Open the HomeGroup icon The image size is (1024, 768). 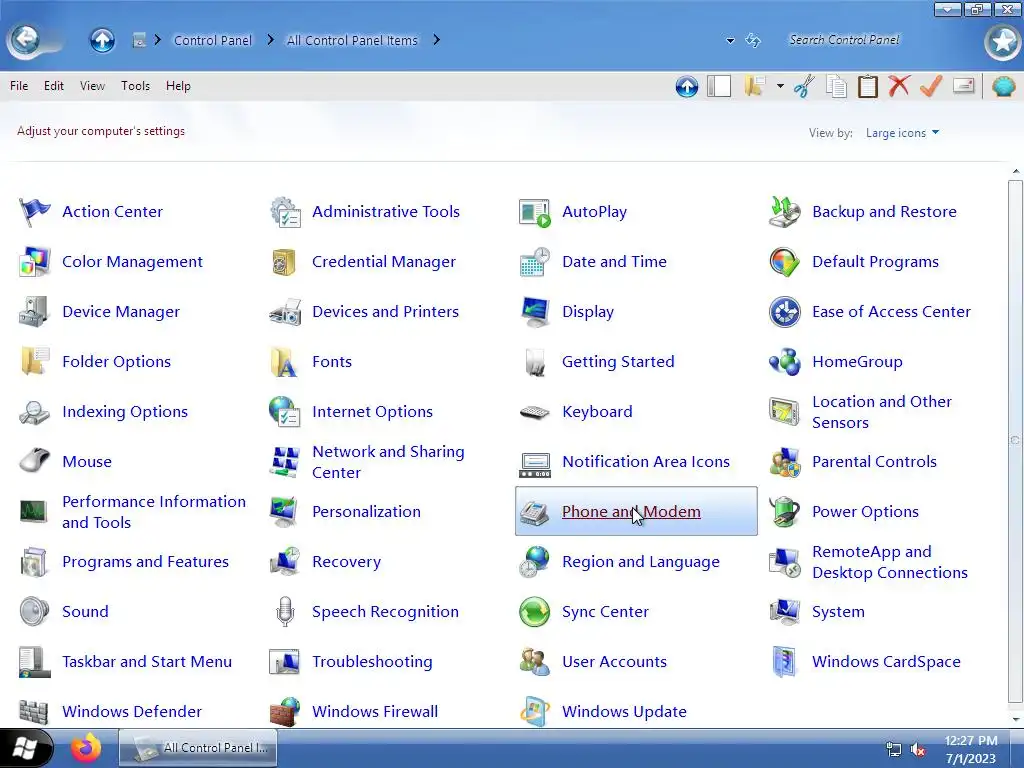coord(784,362)
